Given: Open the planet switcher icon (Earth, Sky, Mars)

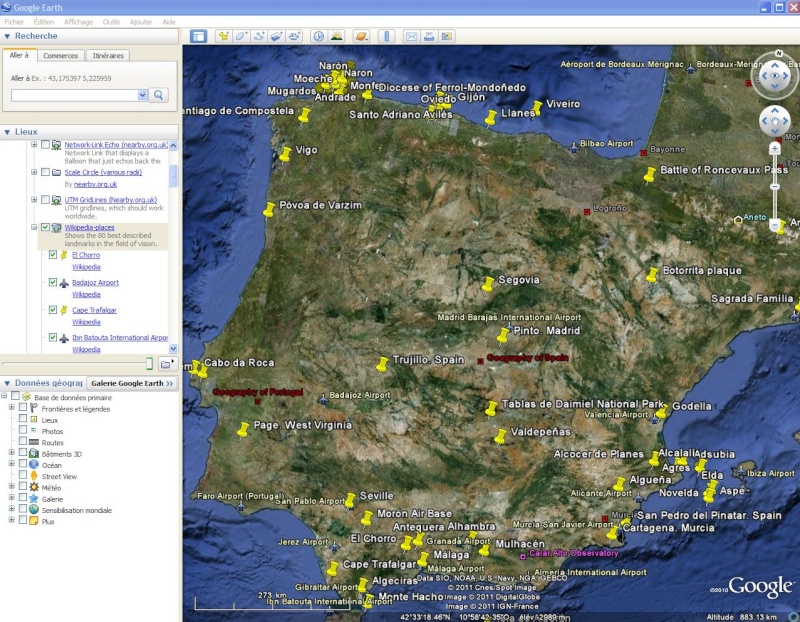Looking at the screenshot, I should coord(361,36).
